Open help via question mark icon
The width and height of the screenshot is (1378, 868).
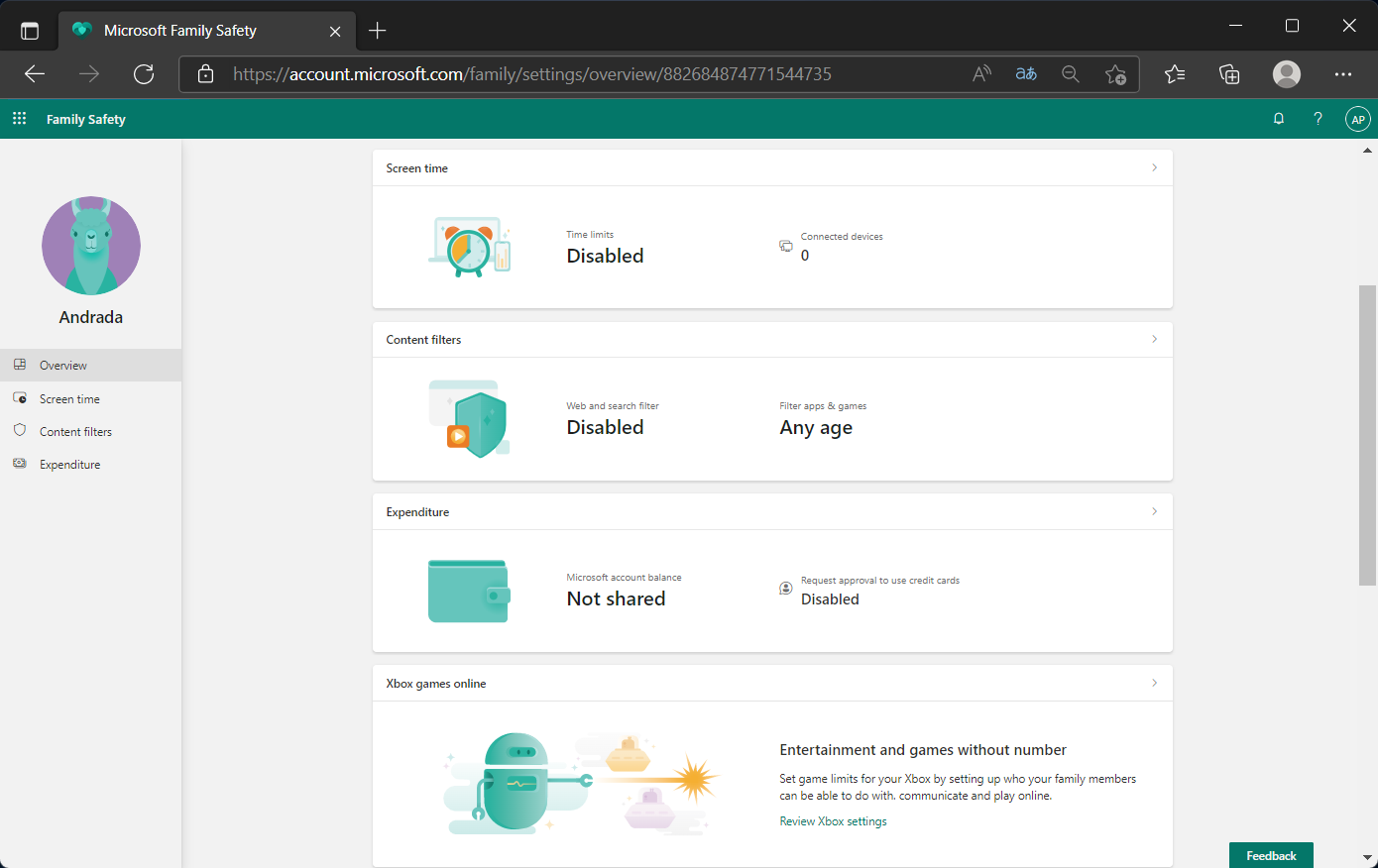point(1318,119)
